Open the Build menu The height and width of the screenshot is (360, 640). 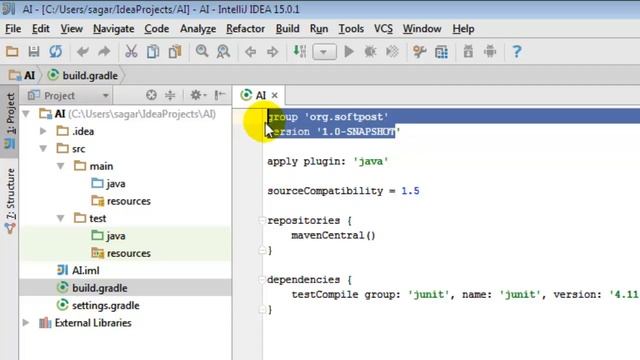coord(287,29)
